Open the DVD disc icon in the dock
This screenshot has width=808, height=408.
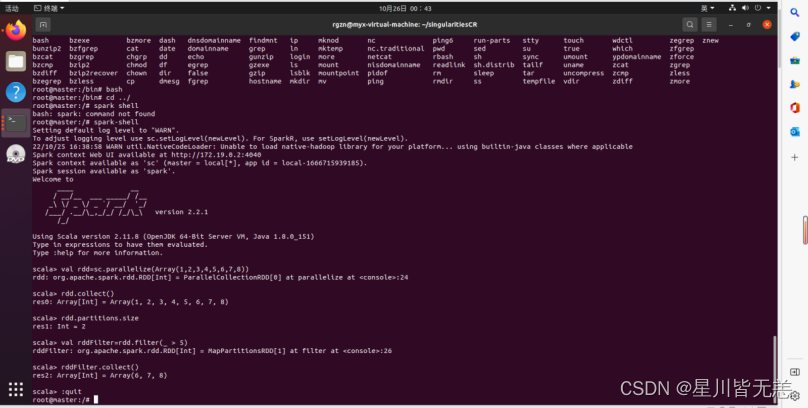pos(16,154)
